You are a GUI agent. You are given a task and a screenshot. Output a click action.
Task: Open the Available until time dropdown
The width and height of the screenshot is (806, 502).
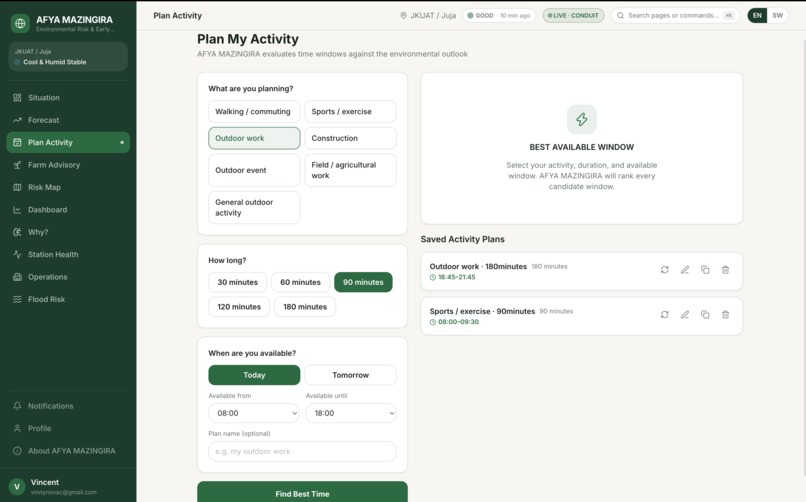[351, 413]
